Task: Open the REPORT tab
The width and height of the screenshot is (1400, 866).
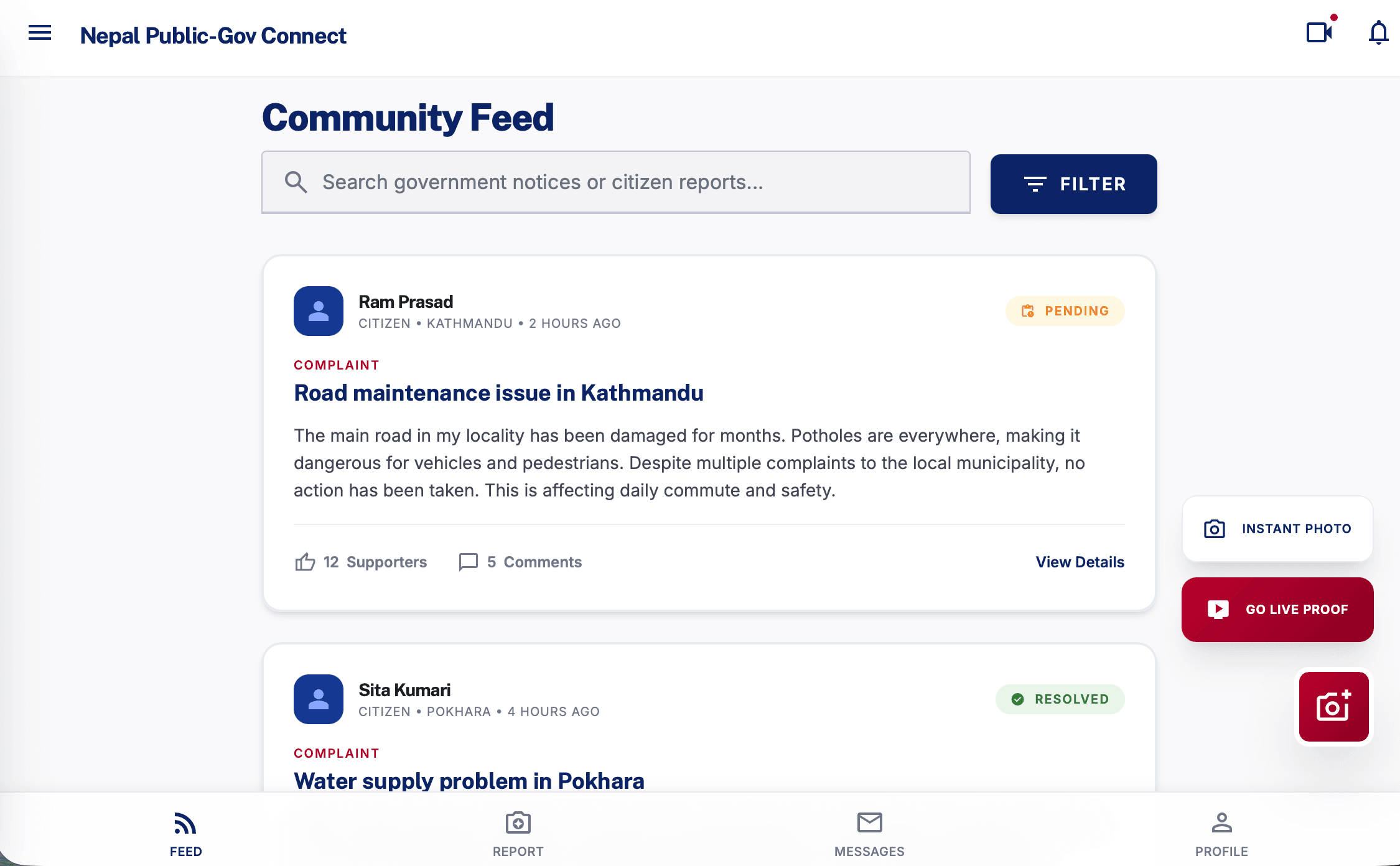Action: pos(518,832)
